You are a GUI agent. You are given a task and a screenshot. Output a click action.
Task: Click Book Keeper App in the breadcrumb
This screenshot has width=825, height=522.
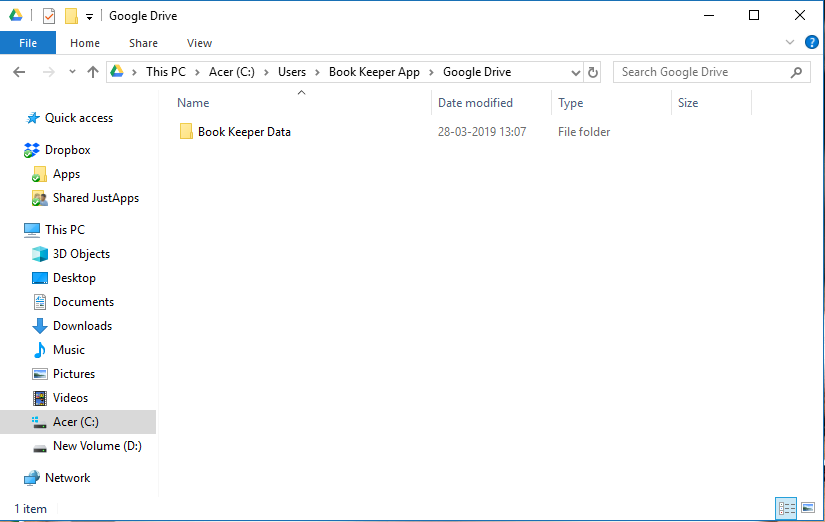tap(374, 72)
